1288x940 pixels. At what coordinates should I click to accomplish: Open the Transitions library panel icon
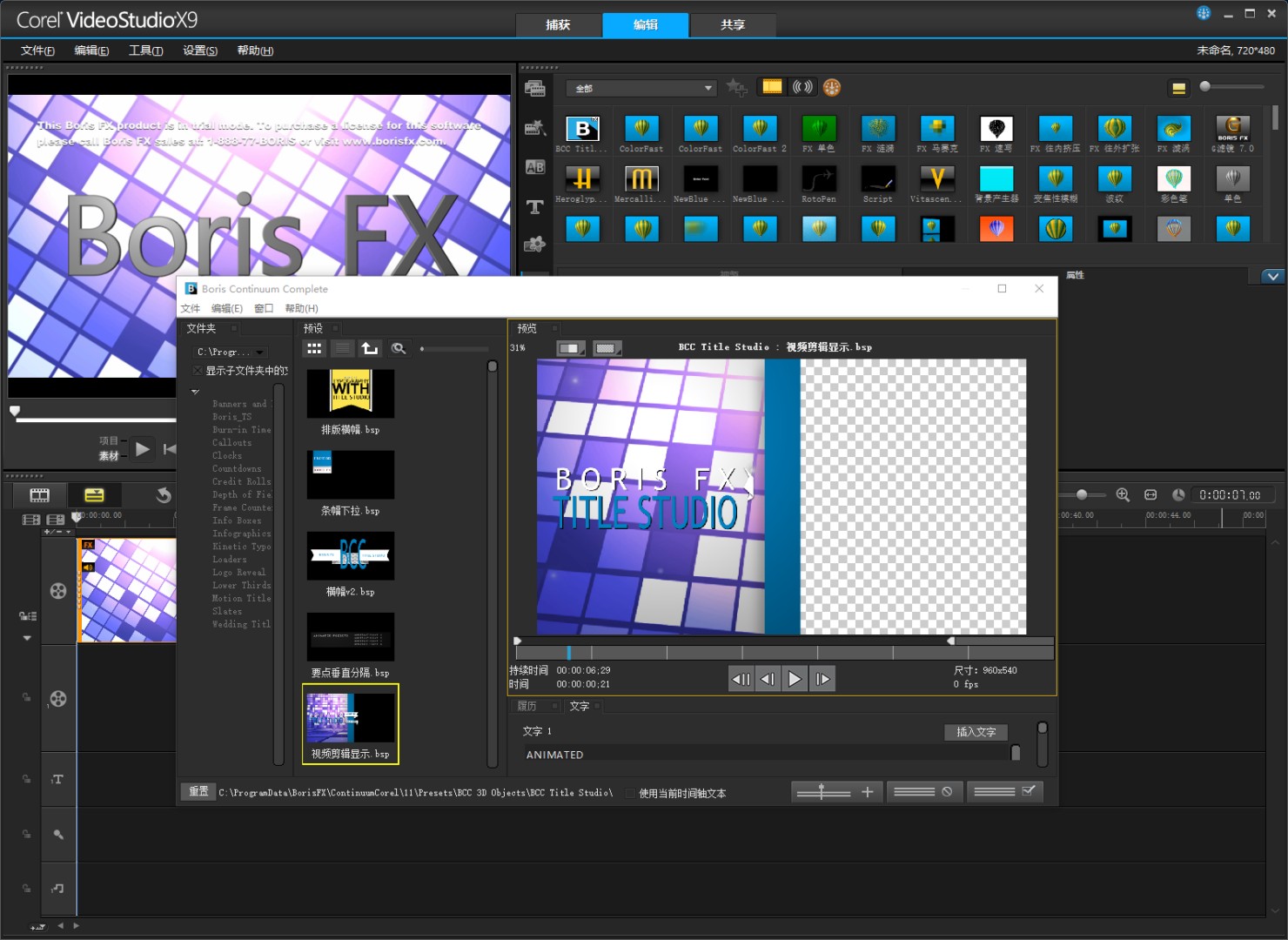[534, 128]
